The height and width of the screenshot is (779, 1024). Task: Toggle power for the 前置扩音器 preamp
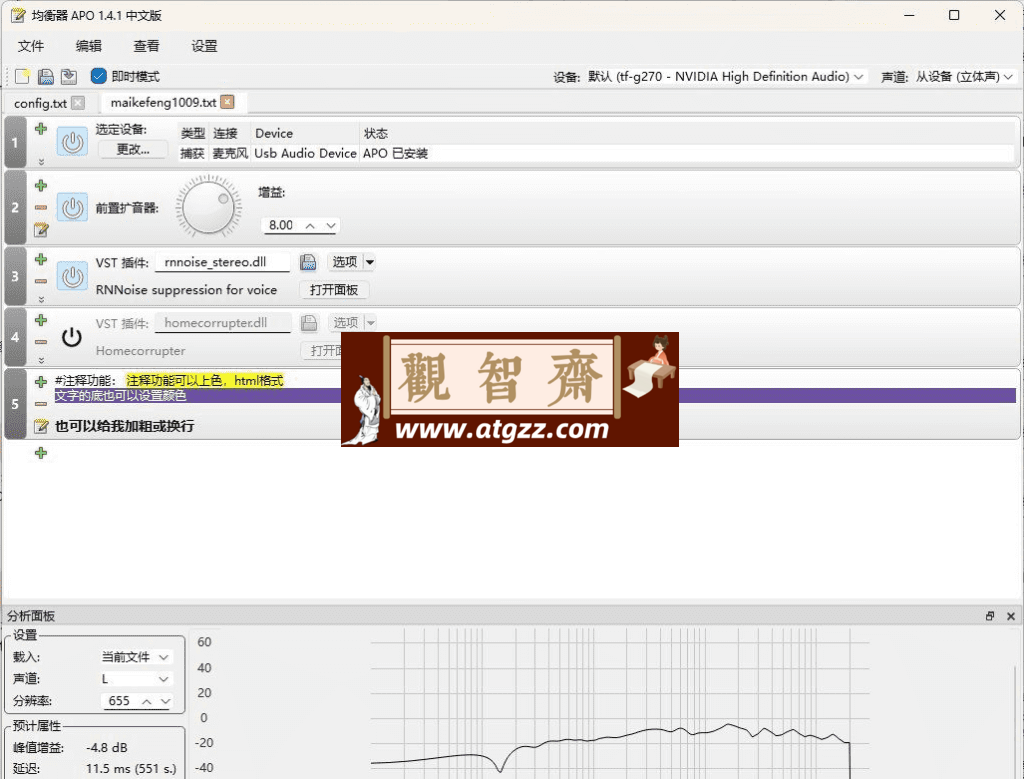click(72, 208)
